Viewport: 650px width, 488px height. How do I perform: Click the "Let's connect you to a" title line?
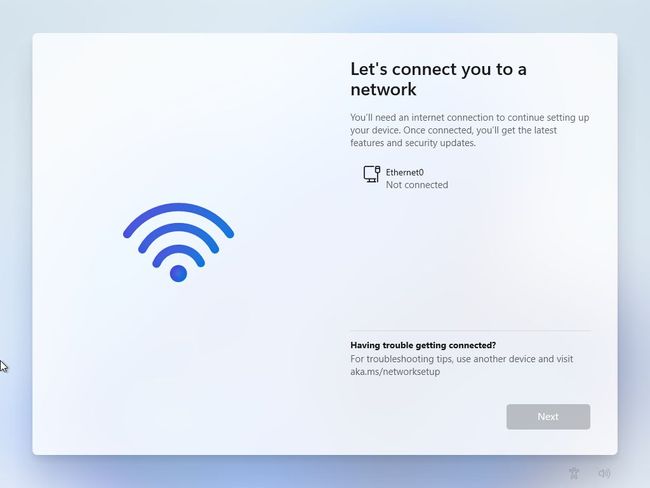pyautogui.click(x=438, y=69)
